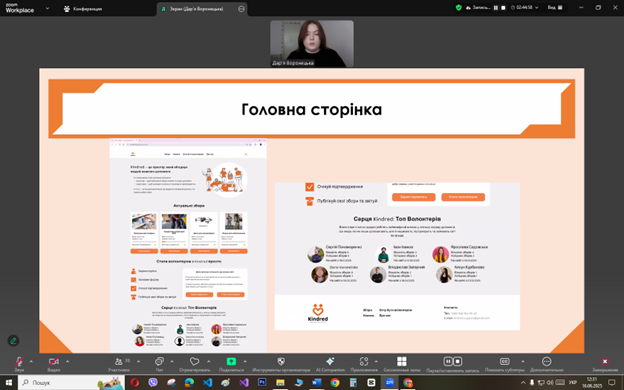Open AI Companion sparkle icon

click(330, 361)
